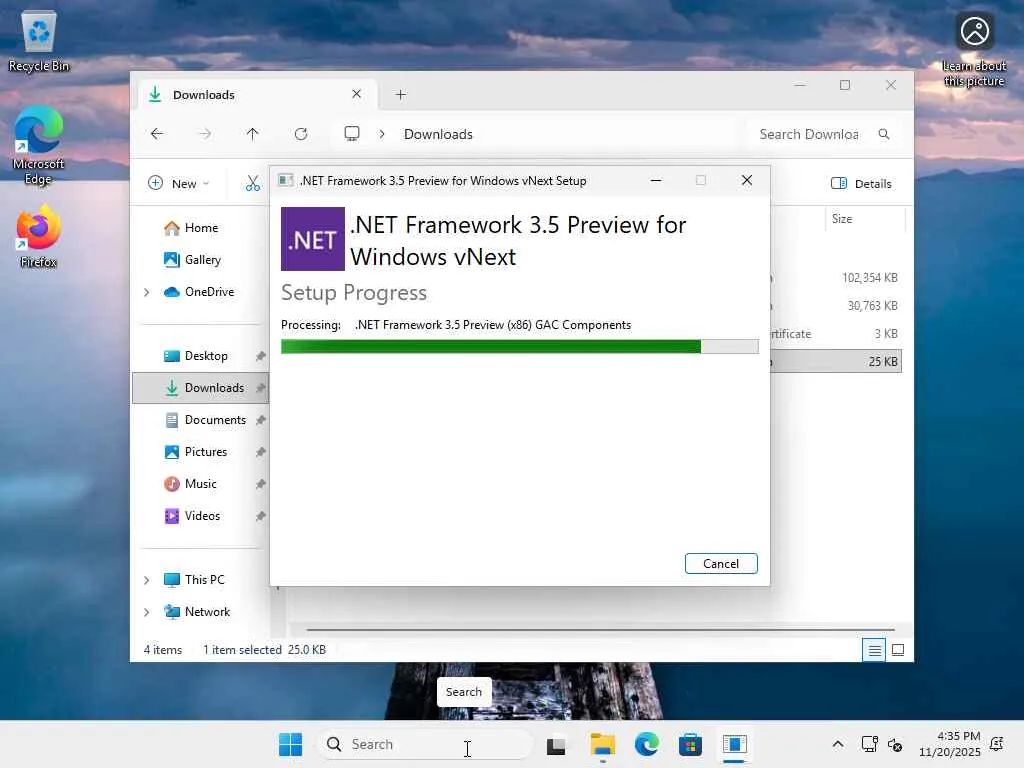1024x768 pixels.
Task: Select OneDrive in navigation pane
Action: pyautogui.click(x=209, y=292)
